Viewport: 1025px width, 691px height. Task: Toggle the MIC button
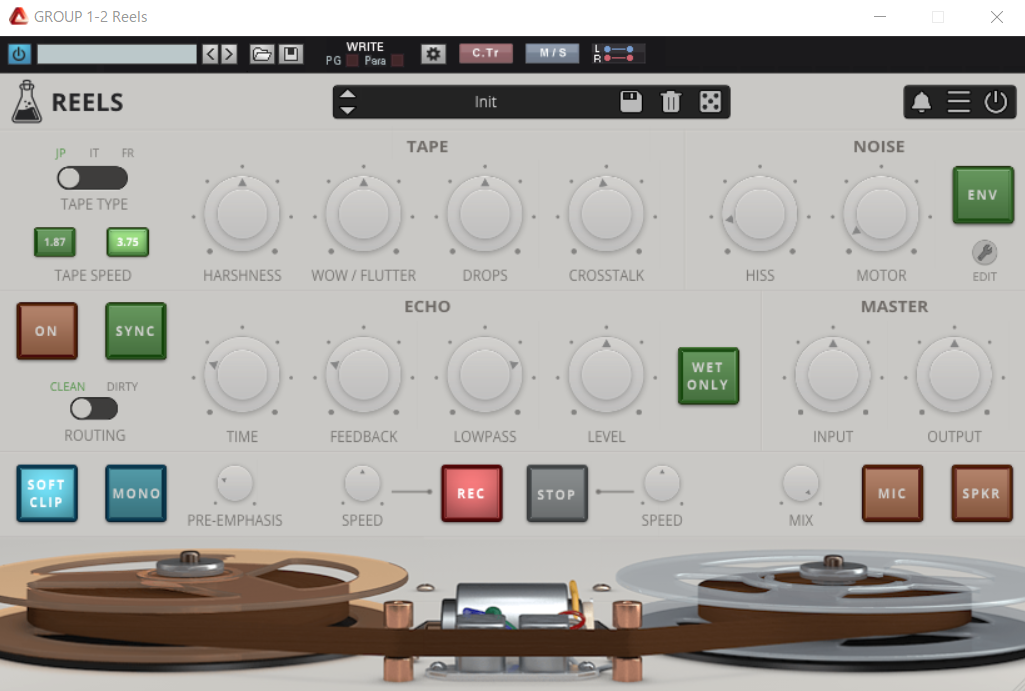click(892, 494)
